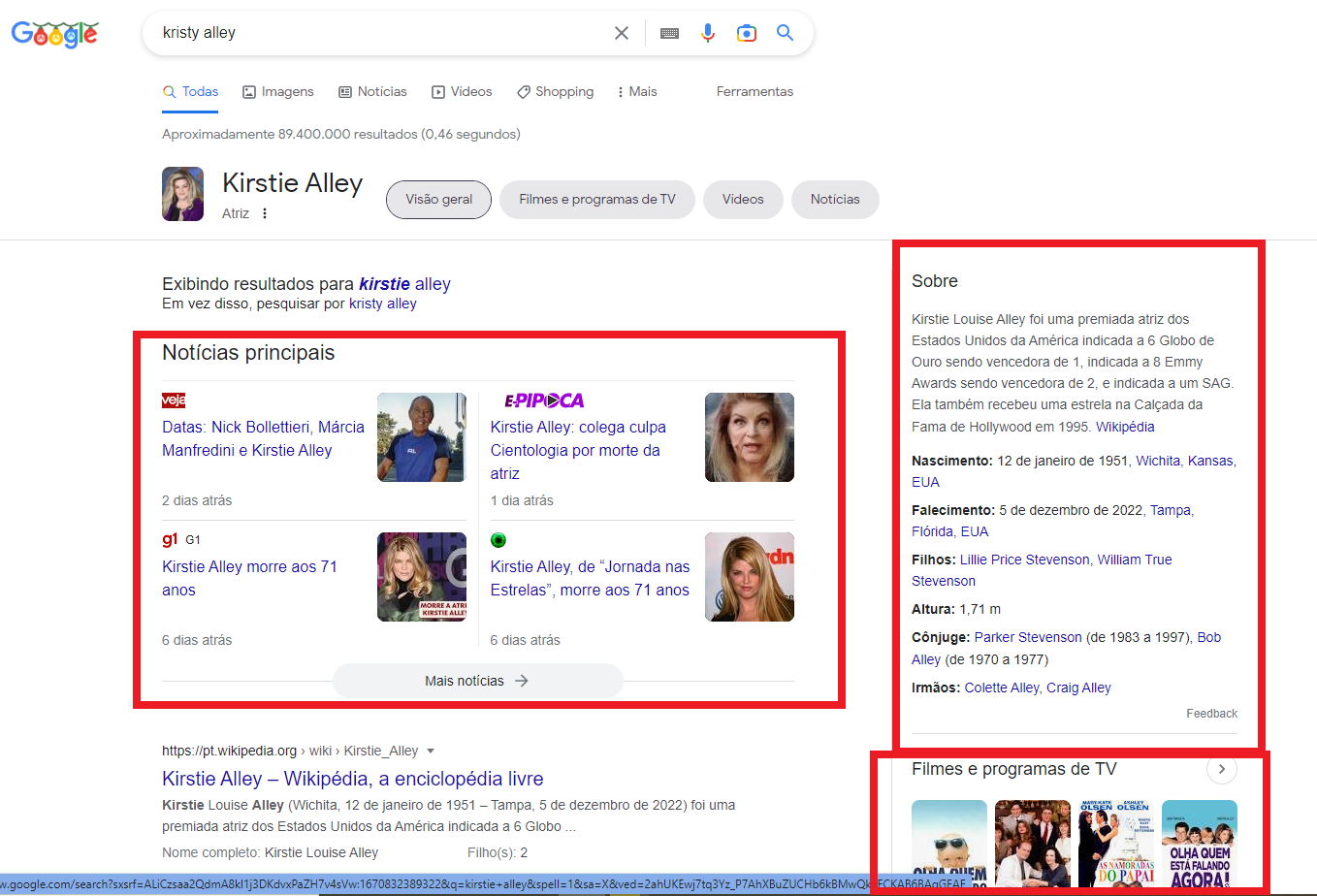
Task: Open the three-dot menu beside Atriz
Action: pyautogui.click(x=264, y=213)
